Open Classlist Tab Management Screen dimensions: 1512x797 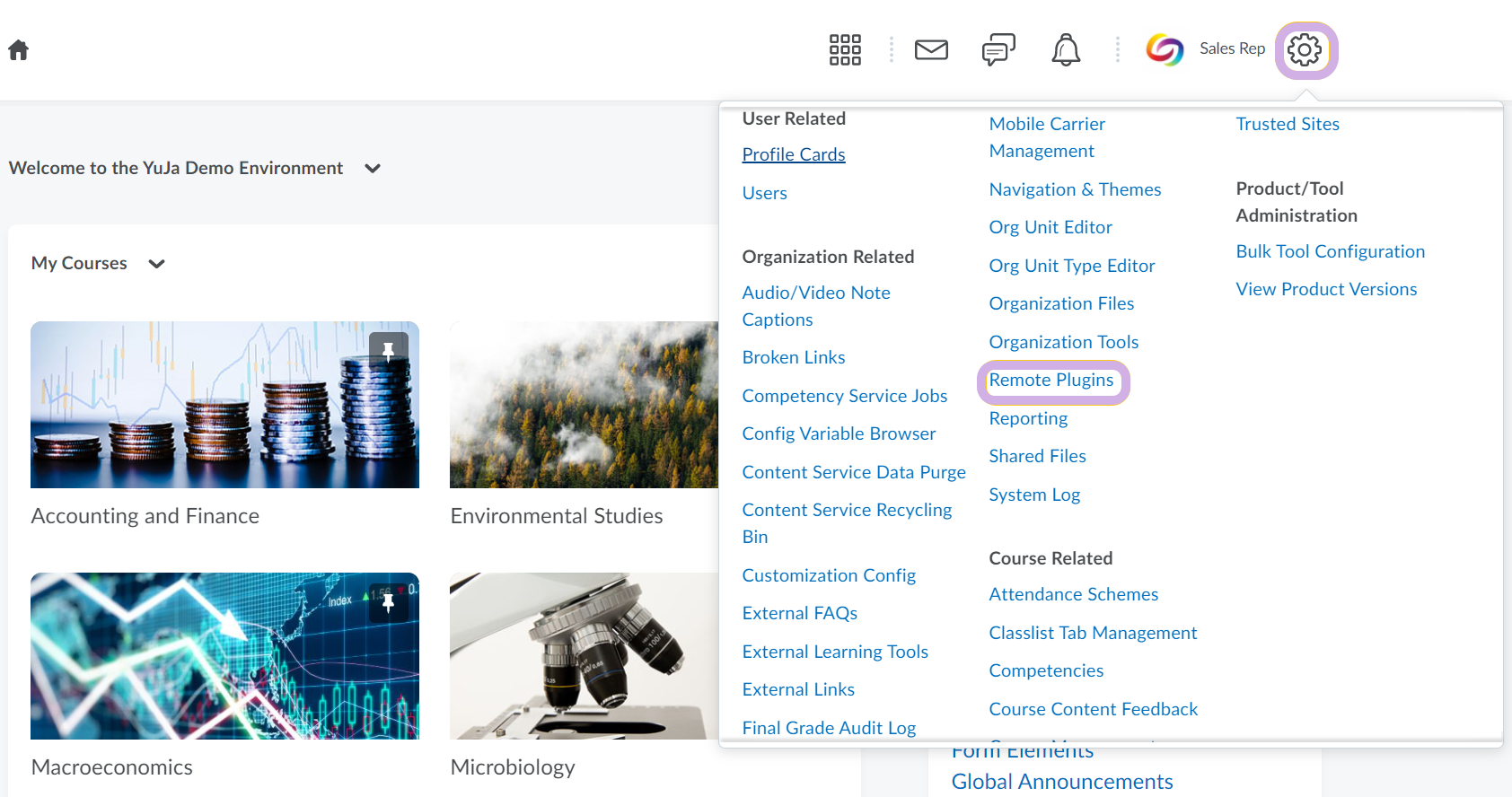(x=1093, y=633)
